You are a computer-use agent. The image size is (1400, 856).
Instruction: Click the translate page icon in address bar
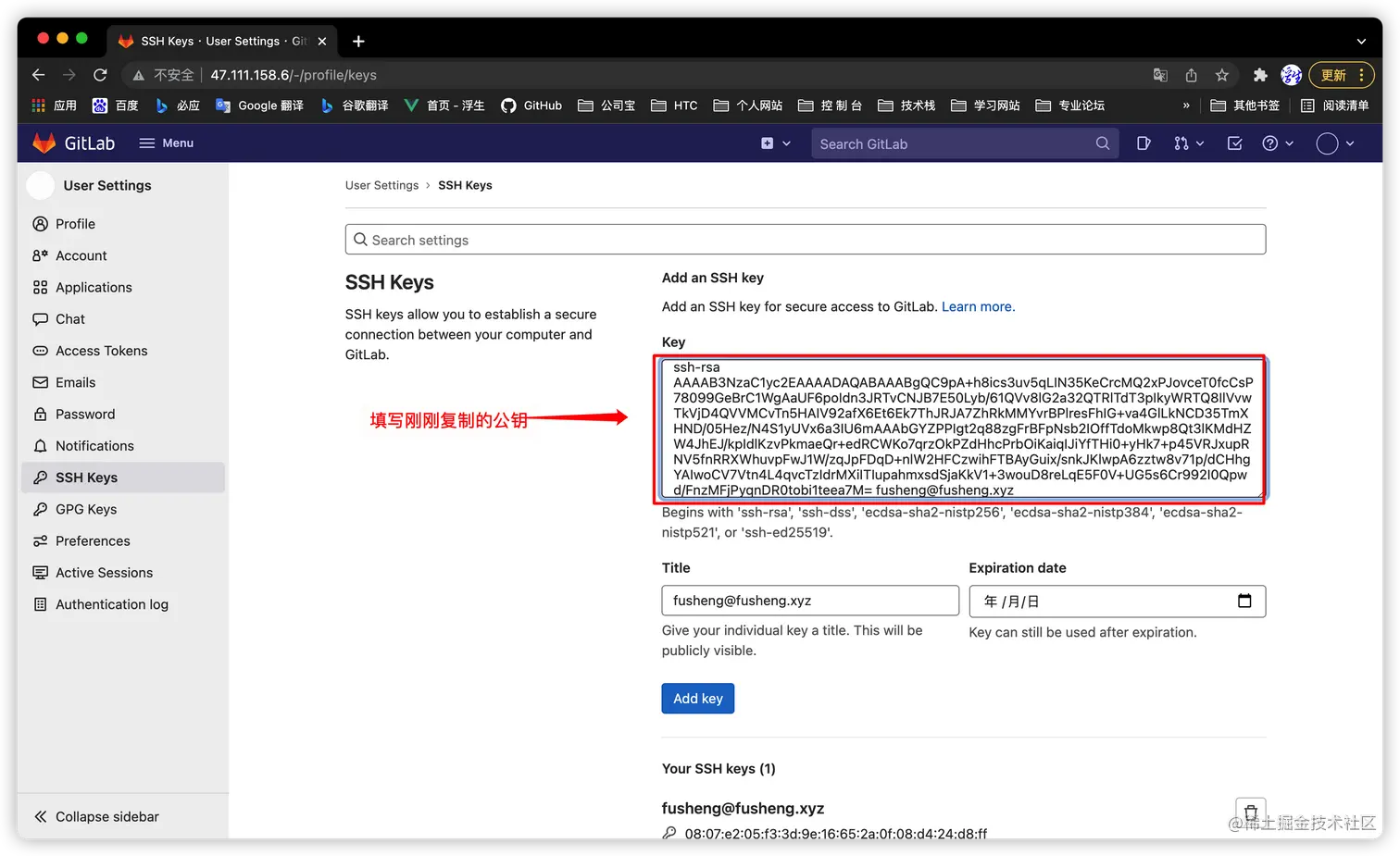[x=1160, y=75]
